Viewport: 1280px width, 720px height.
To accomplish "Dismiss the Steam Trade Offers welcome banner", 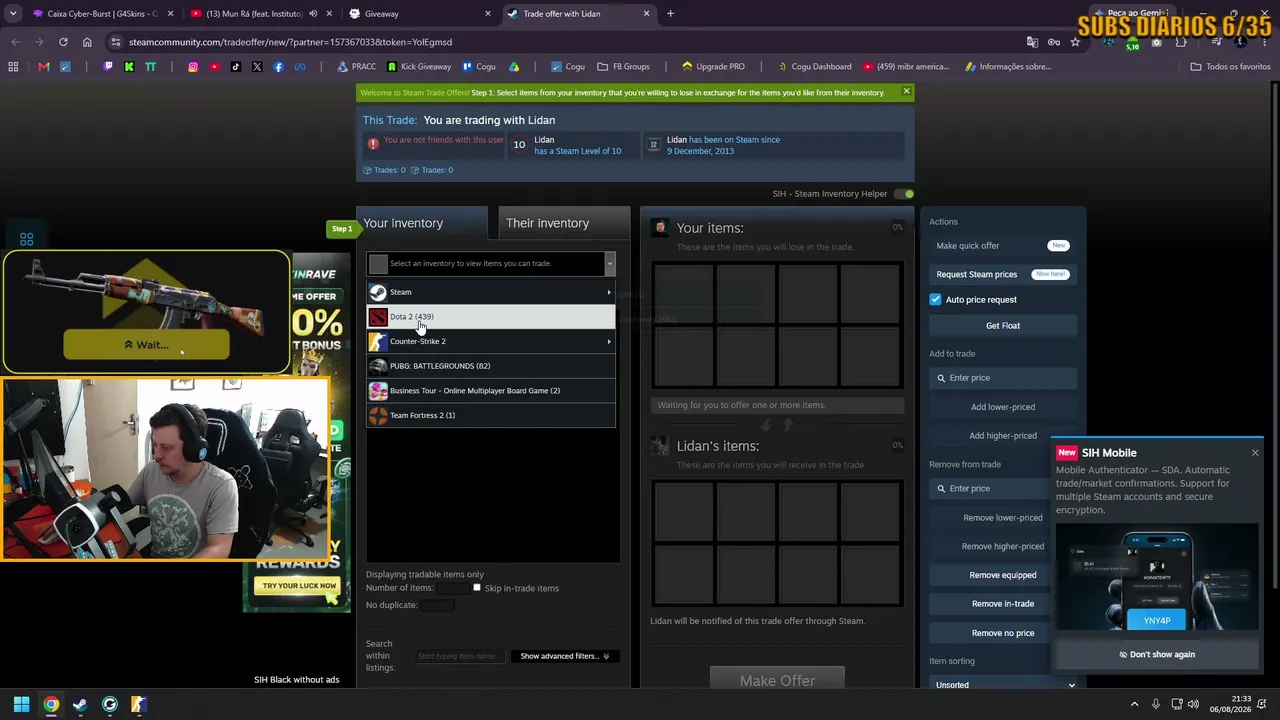I will pyautogui.click(x=906, y=92).
